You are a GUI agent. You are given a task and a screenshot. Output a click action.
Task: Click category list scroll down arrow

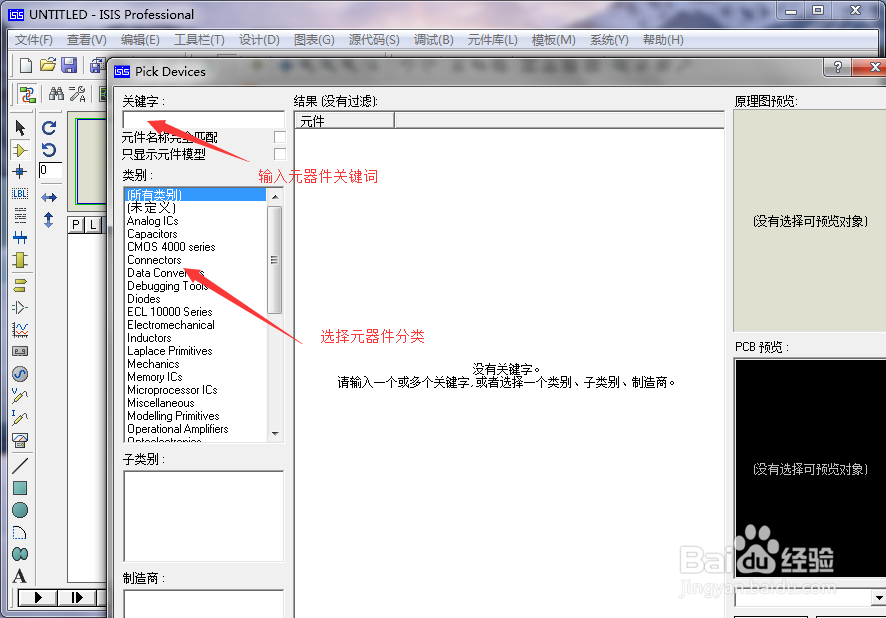[275, 434]
